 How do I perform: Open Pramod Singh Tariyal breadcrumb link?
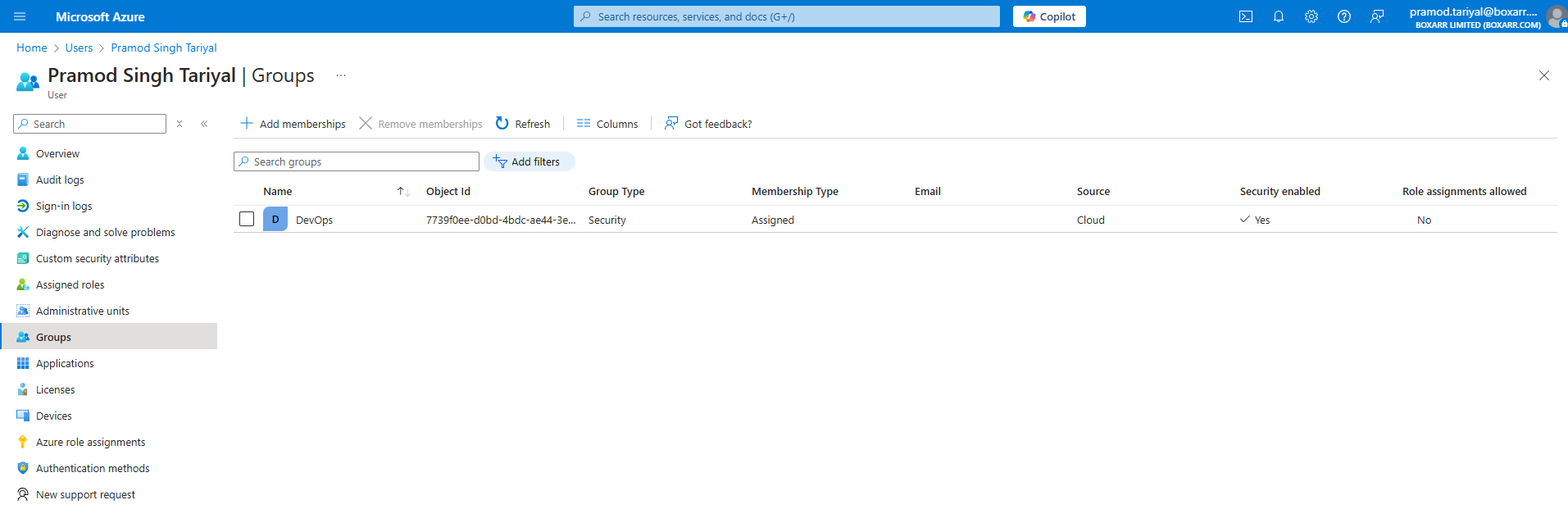[164, 48]
